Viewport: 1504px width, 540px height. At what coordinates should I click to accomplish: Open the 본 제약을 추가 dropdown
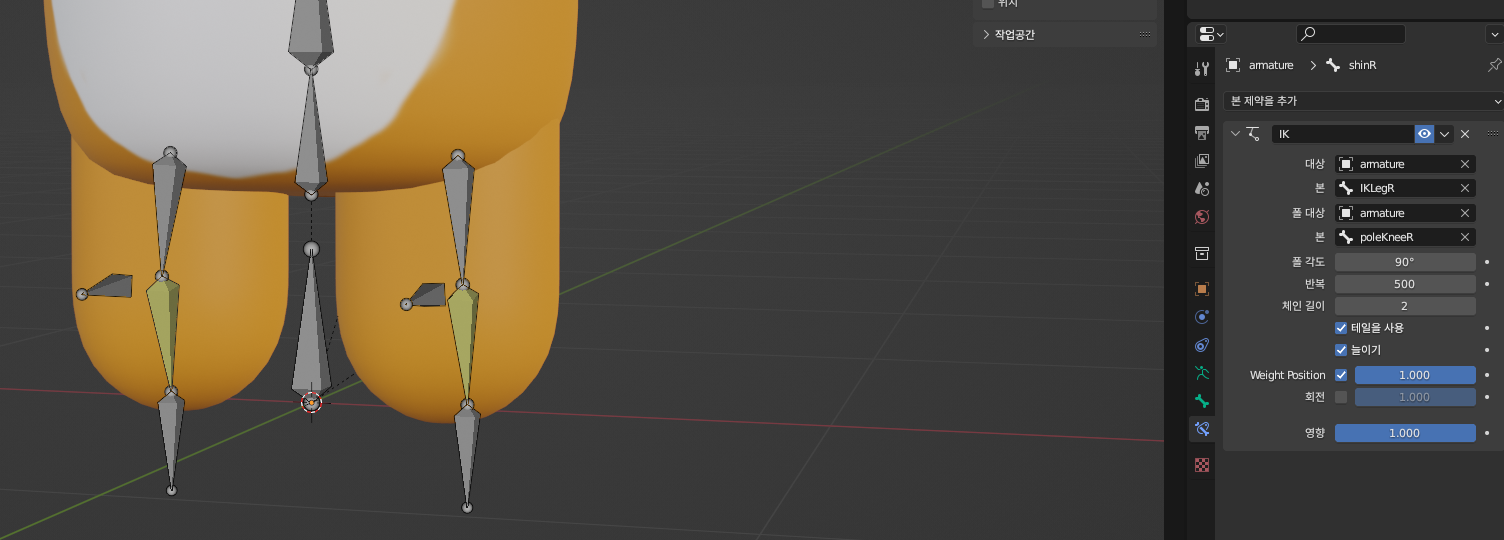pos(1363,101)
